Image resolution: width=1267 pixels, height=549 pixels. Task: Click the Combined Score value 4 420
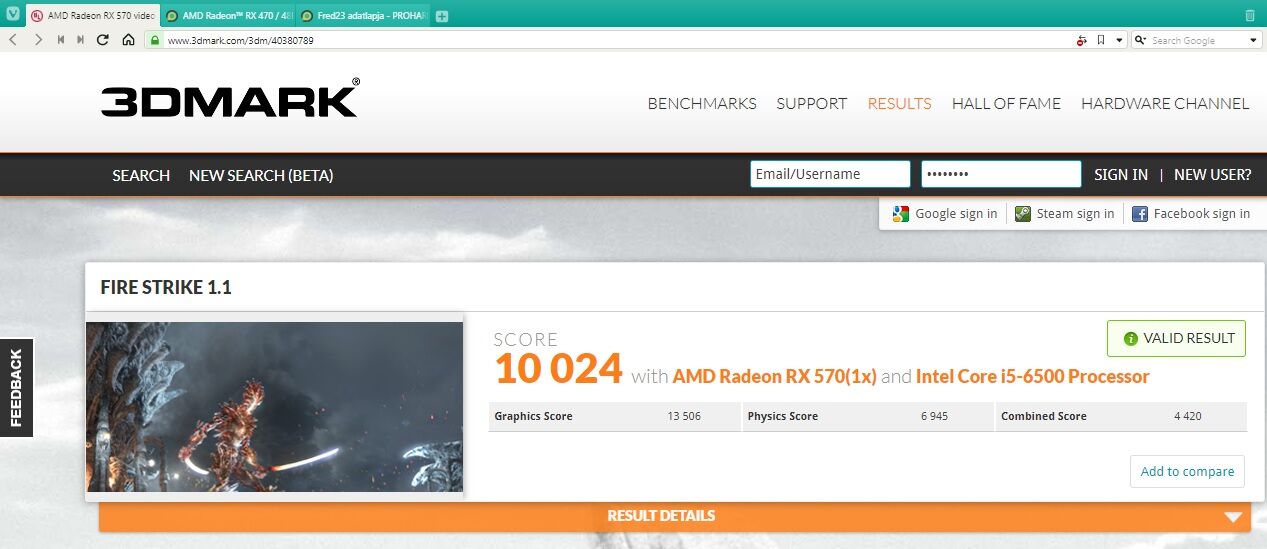[1188, 416]
